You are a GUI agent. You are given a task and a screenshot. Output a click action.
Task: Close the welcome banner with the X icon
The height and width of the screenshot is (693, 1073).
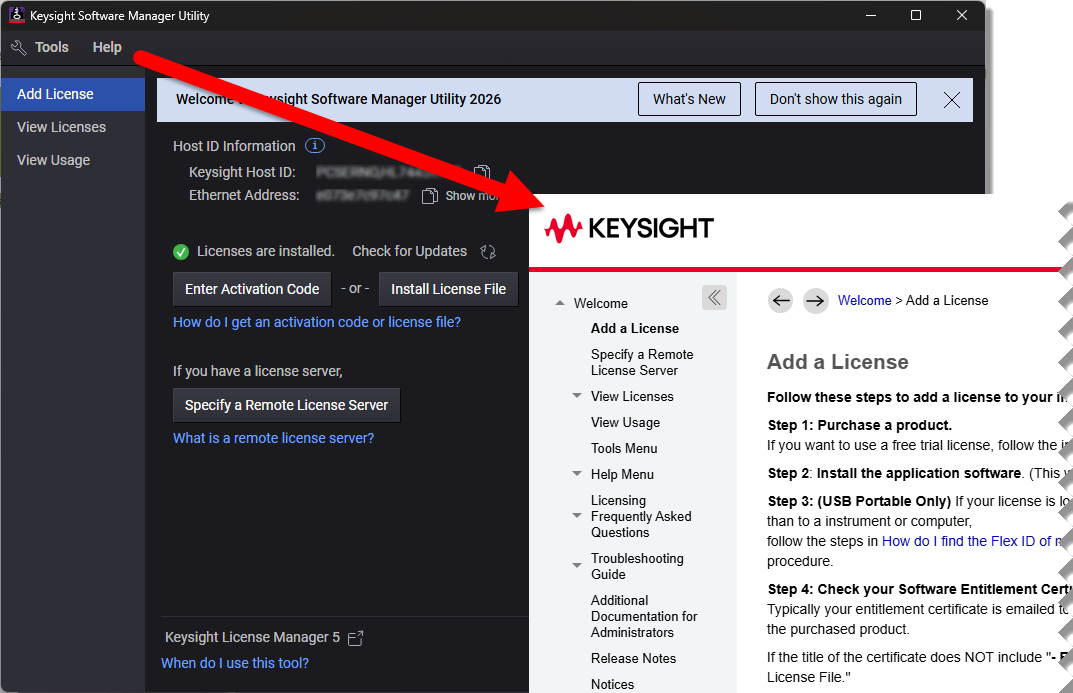[952, 100]
